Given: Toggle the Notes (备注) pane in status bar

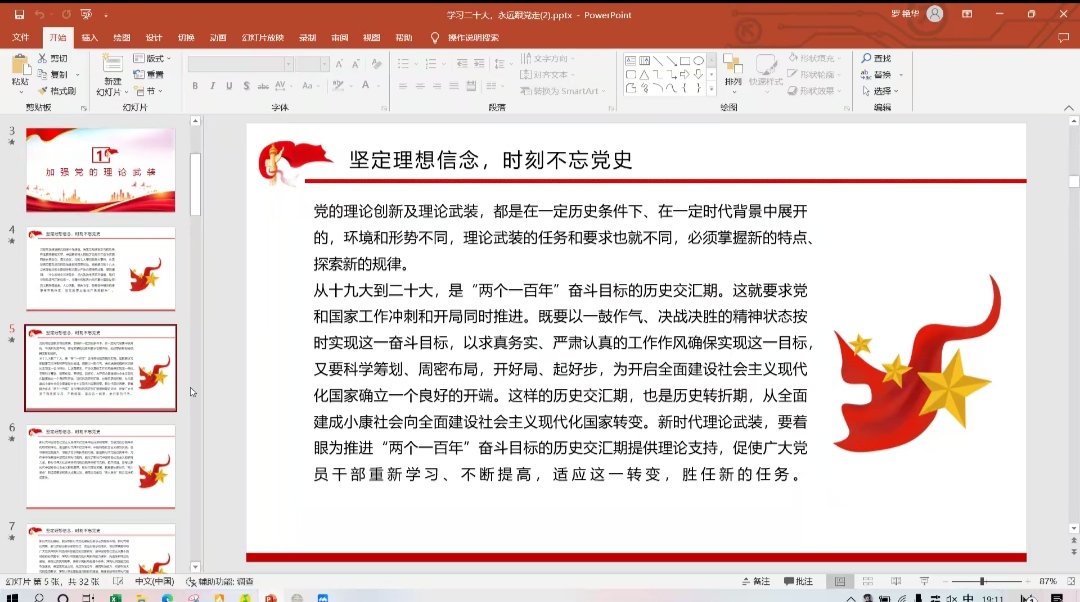Looking at the screenshot, I should pyautogui.click(x=755, y=581).
